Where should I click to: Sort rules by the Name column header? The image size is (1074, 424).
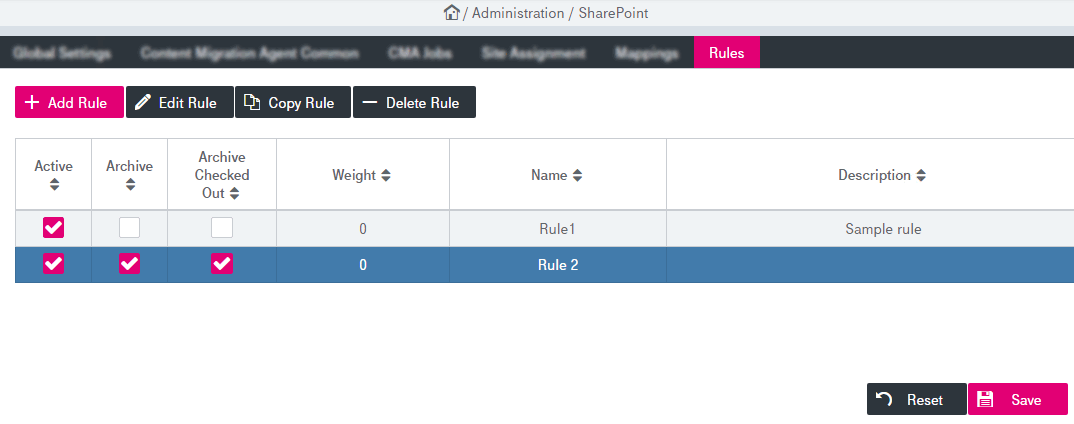tap(557, 175)
